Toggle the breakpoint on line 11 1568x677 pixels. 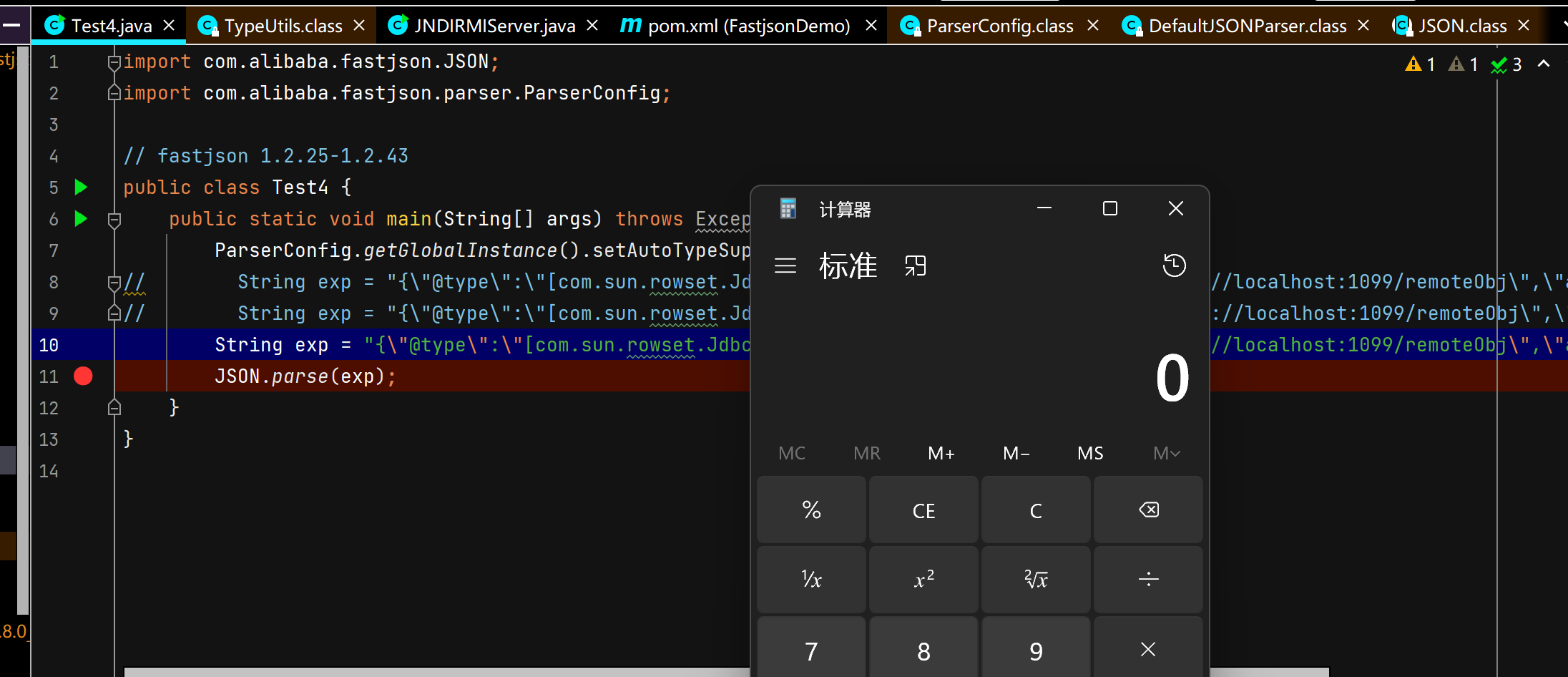pos(83,376)
